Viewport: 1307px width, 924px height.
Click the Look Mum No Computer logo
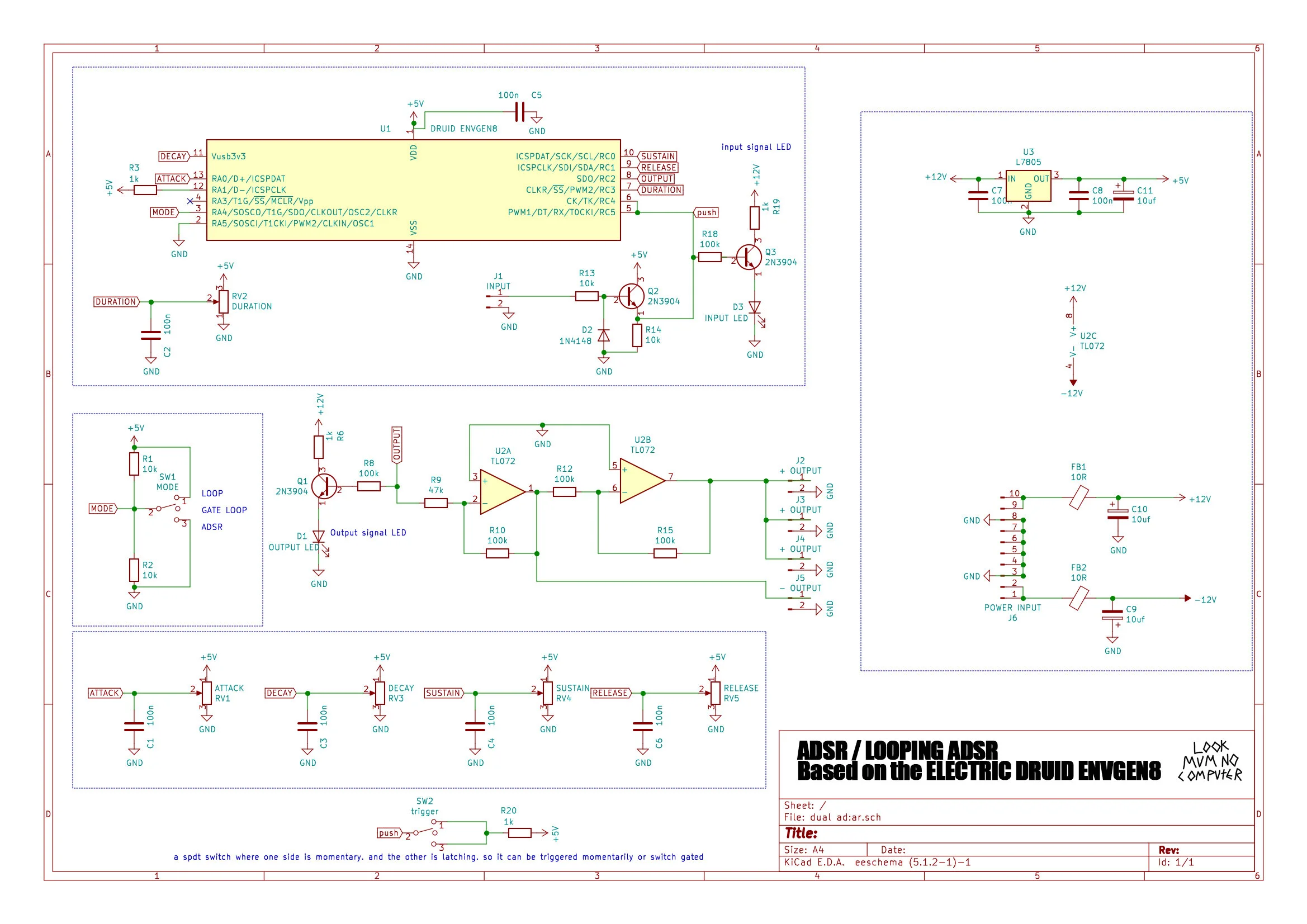[1209, 762]
